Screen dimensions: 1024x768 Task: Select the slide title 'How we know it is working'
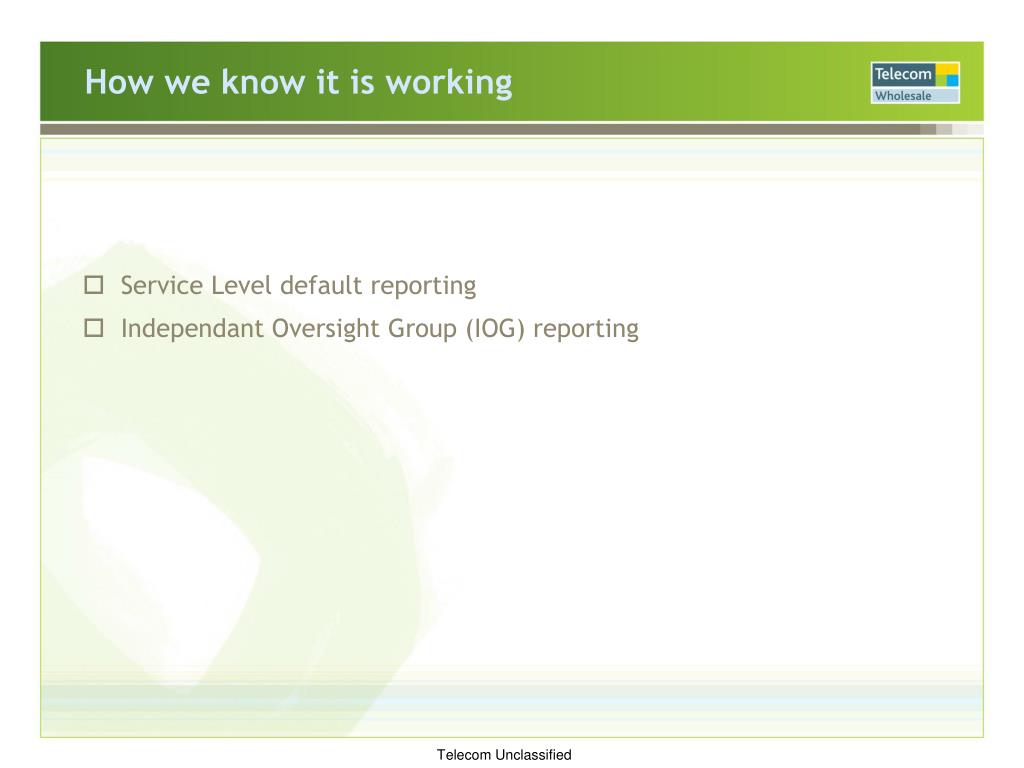click(x=298, y=83)
